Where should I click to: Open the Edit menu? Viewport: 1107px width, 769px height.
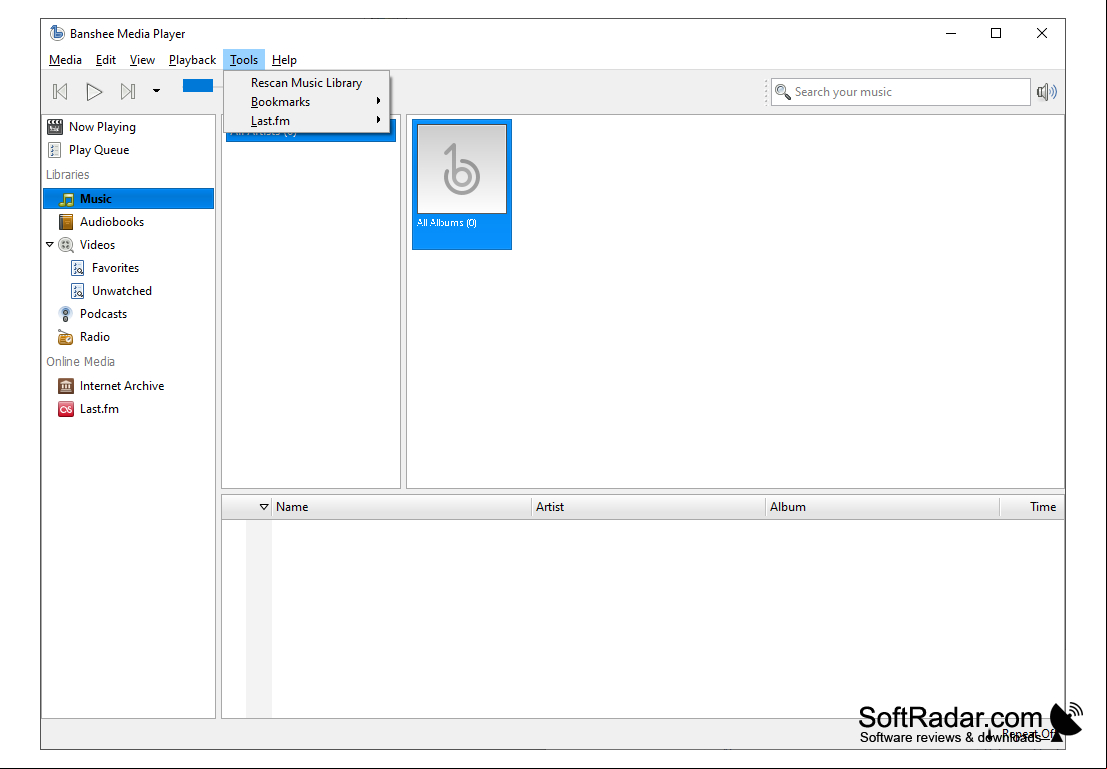(106, 60)
